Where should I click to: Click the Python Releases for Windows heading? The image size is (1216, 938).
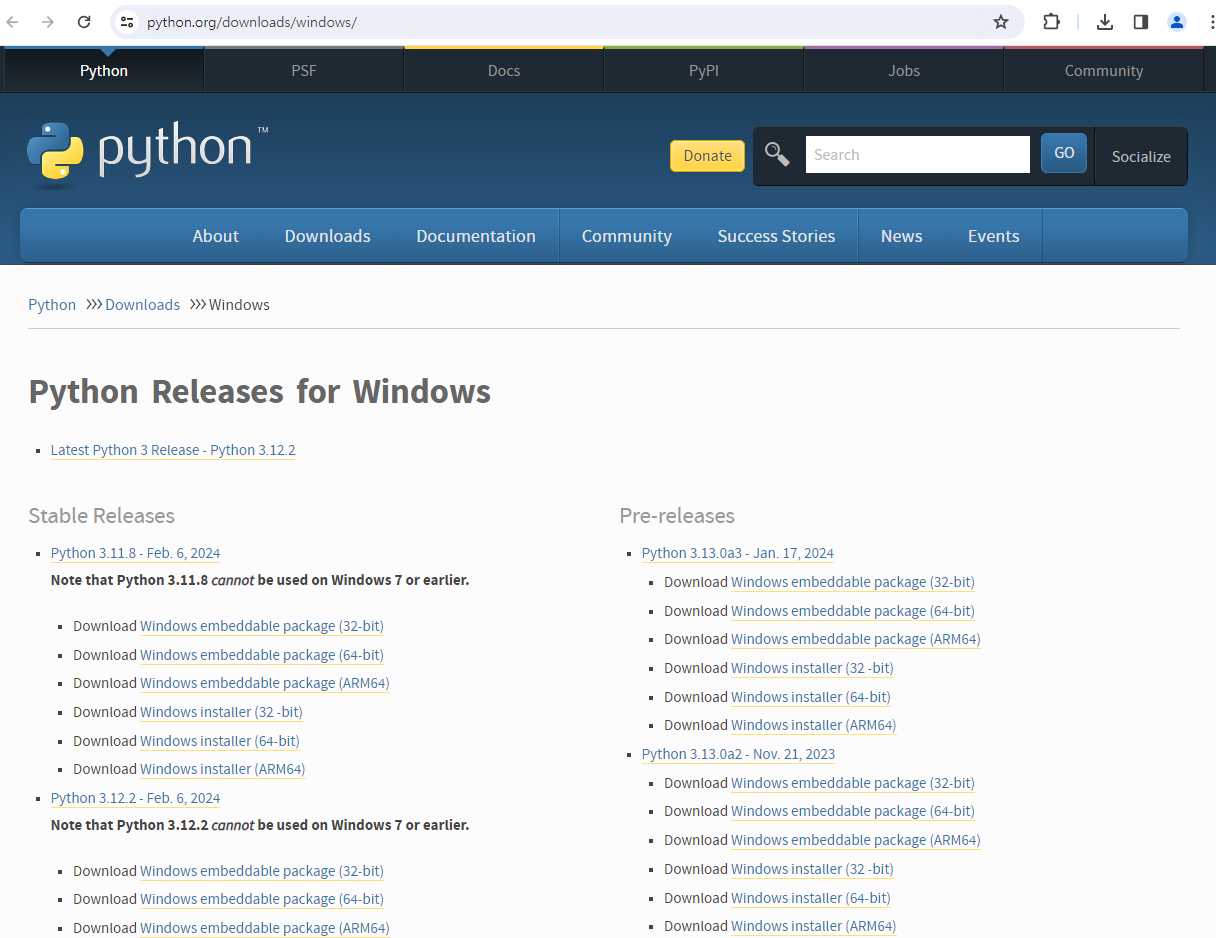click(259, 391)
